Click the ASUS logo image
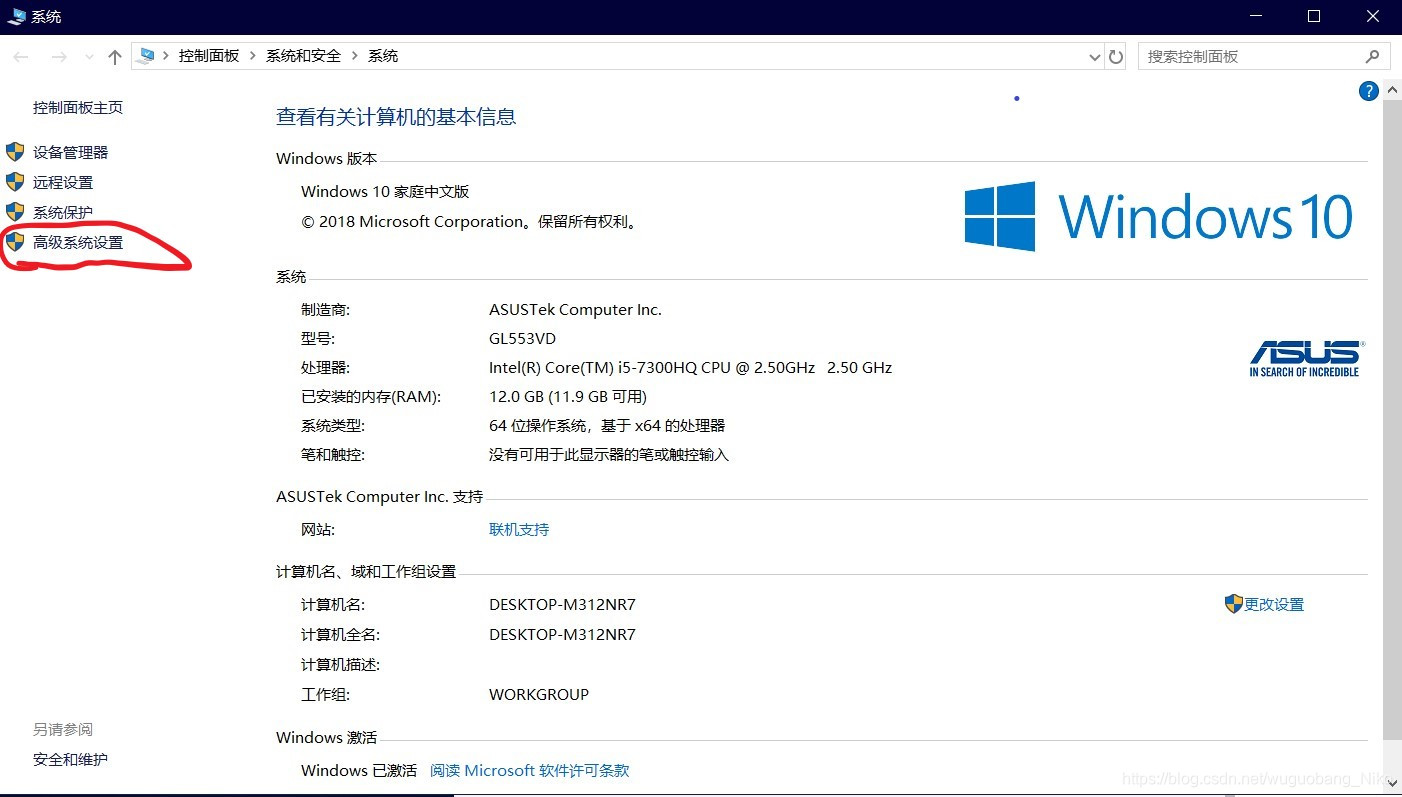Viewport: 1402px width, 797px height. (1306, 359)
